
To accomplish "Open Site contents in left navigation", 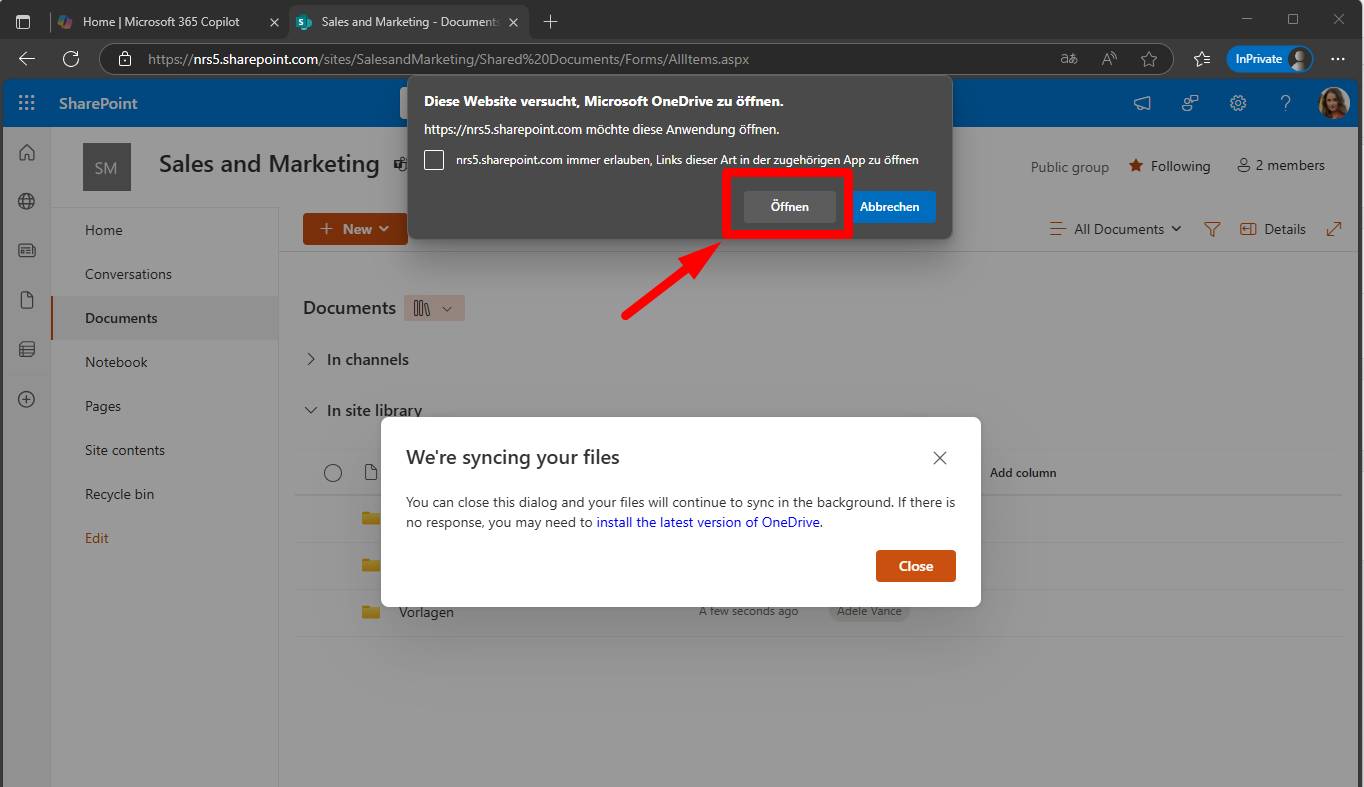I will click(125, 450).
